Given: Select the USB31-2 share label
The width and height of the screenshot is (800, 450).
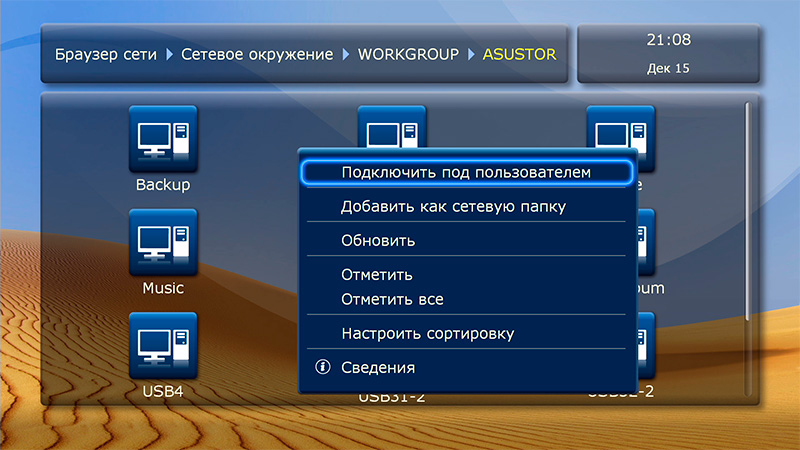Looking at the screenshot, I should [392, 398].
